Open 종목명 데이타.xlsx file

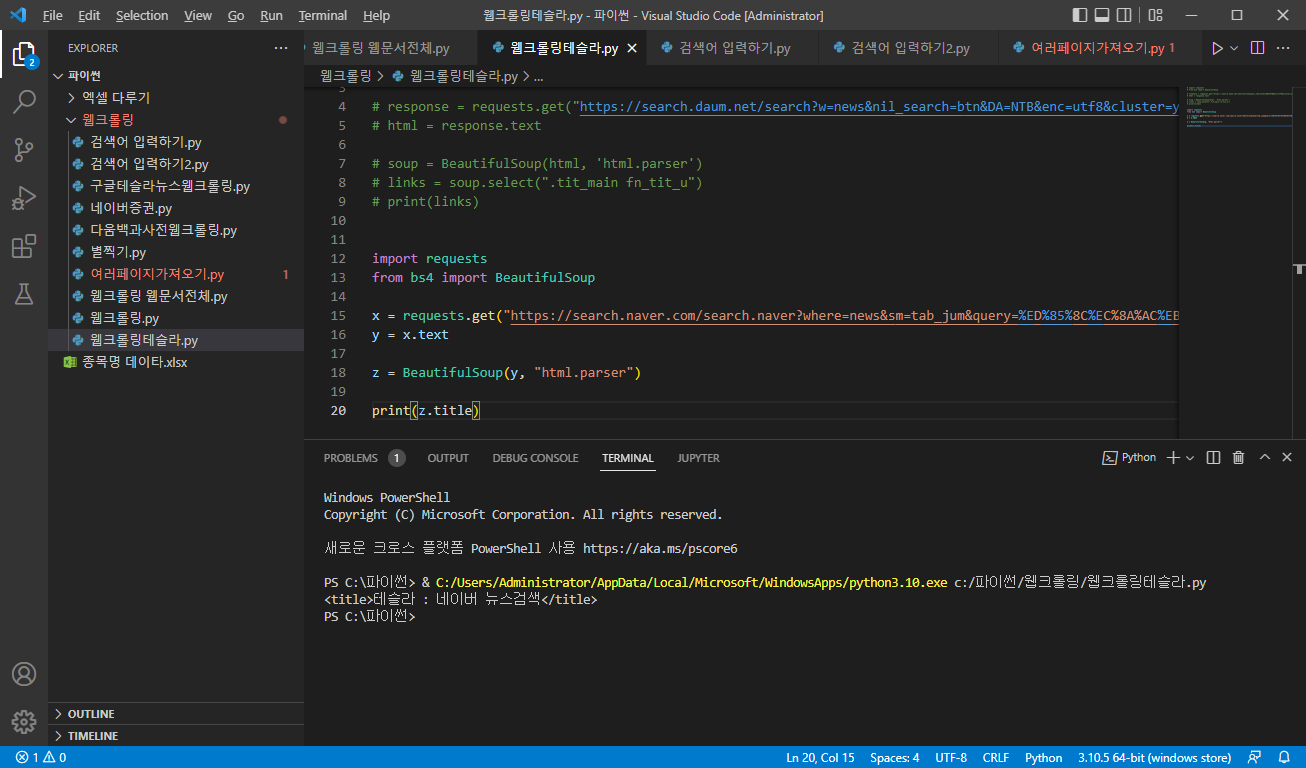click(x=176, y=362)
